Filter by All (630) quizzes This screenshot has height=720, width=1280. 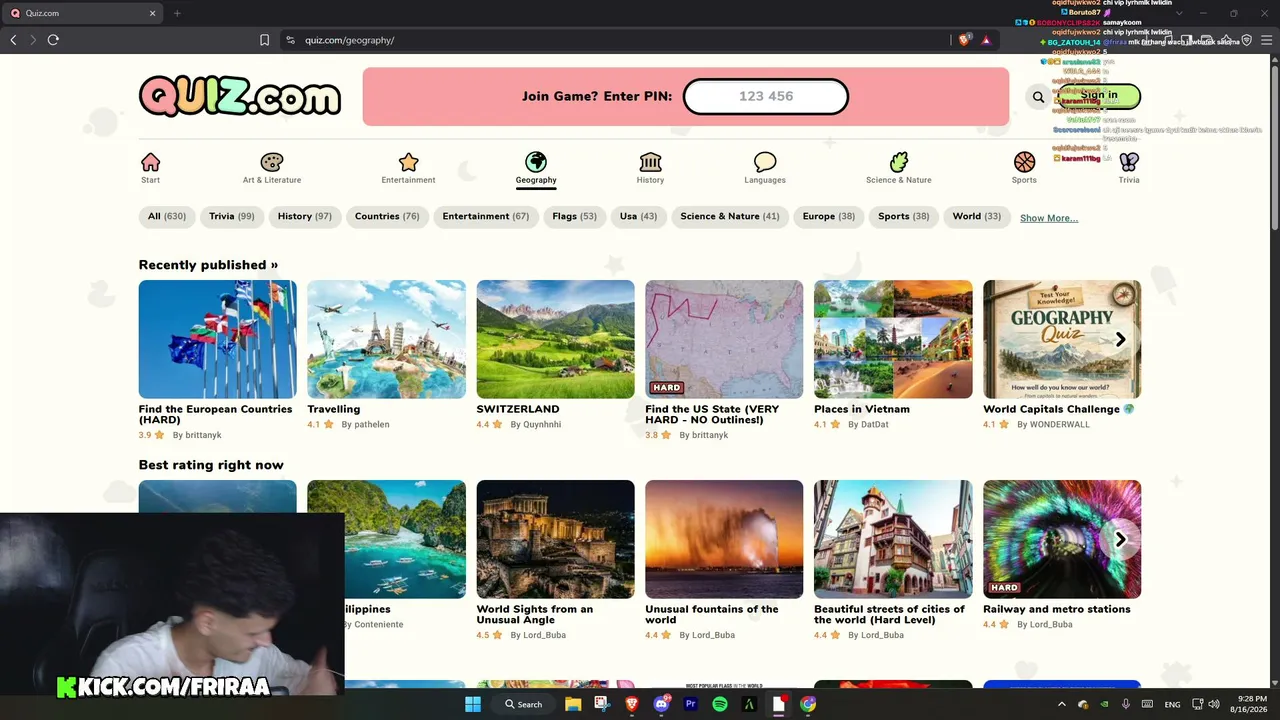point(167,217)
